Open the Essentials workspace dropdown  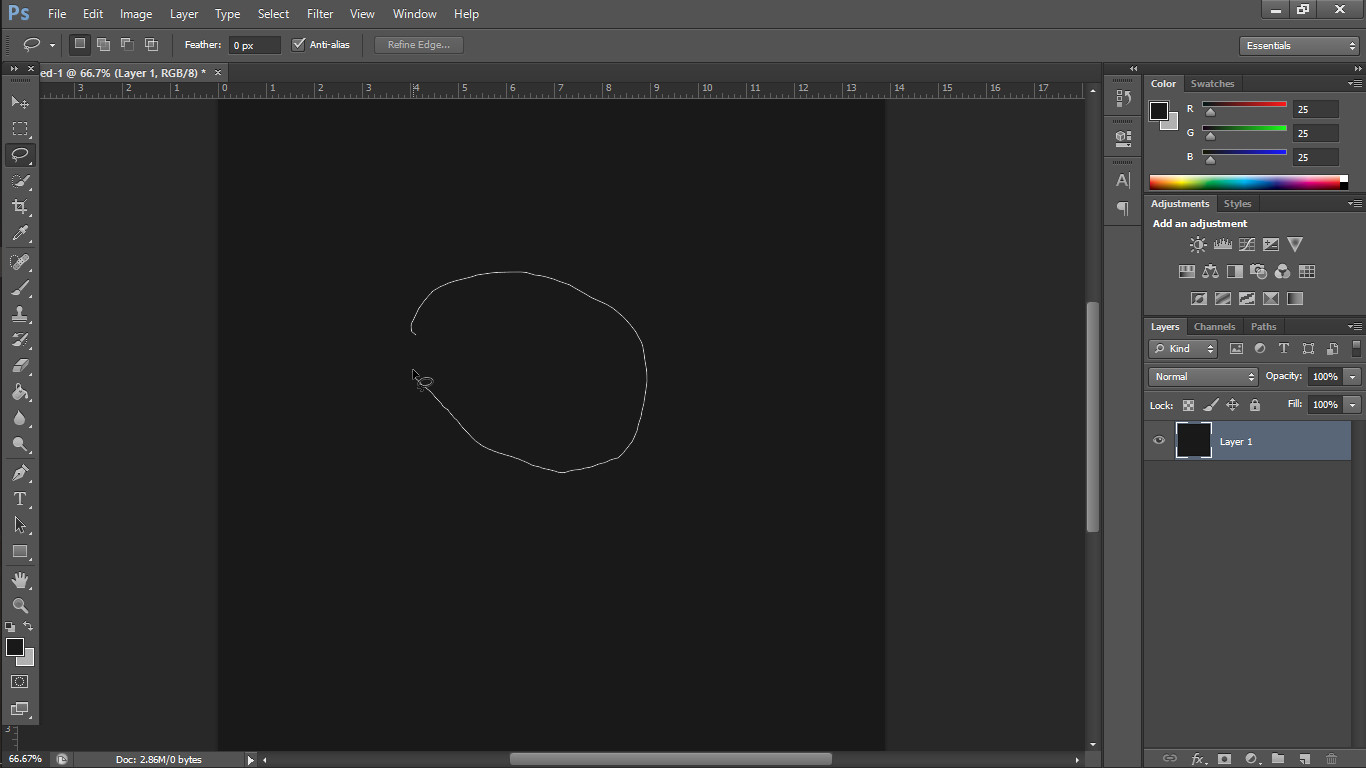(1299, 46)
